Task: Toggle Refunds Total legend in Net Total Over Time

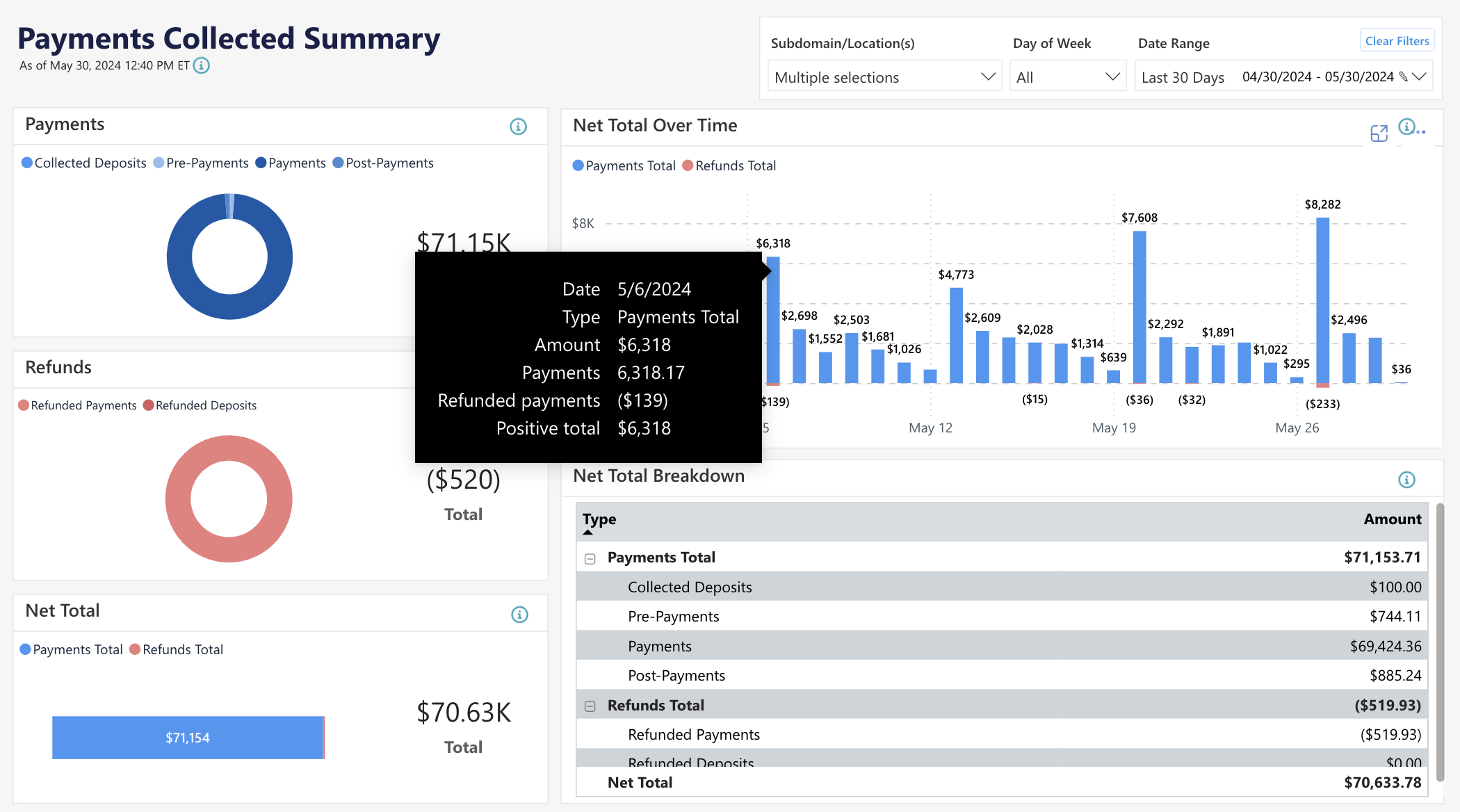Action: point(729,165)
